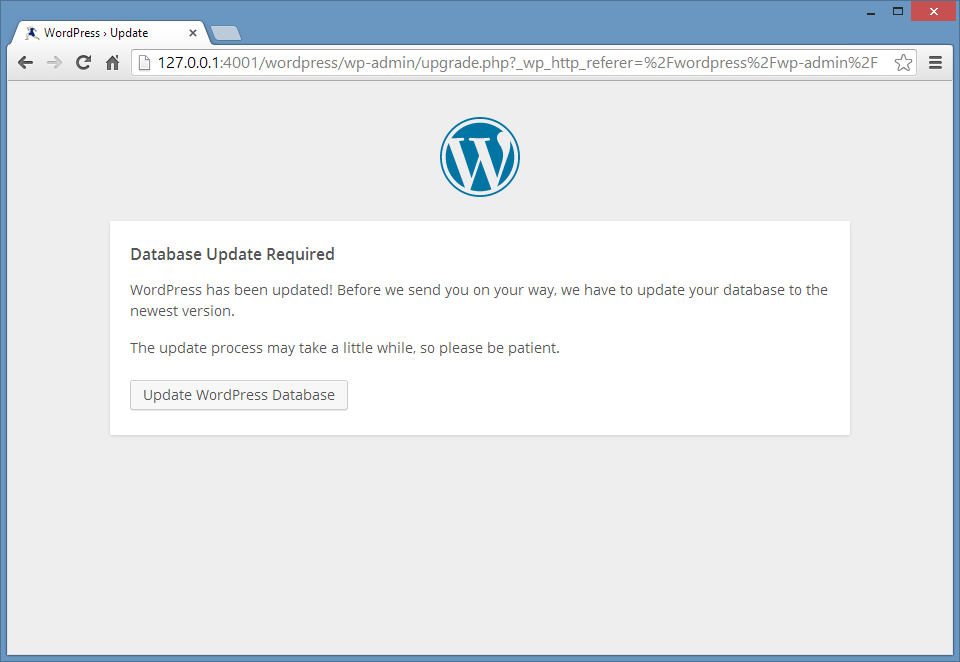
Task: Close the Chrome window
Action: tap(934, 11)
